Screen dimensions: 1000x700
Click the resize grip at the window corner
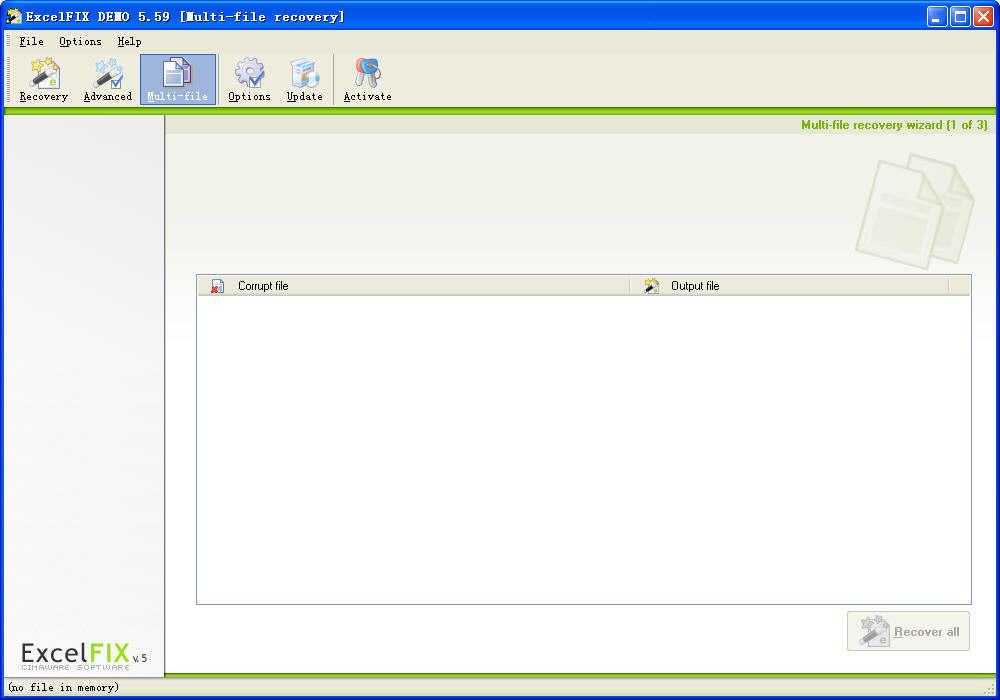point(990,690)
